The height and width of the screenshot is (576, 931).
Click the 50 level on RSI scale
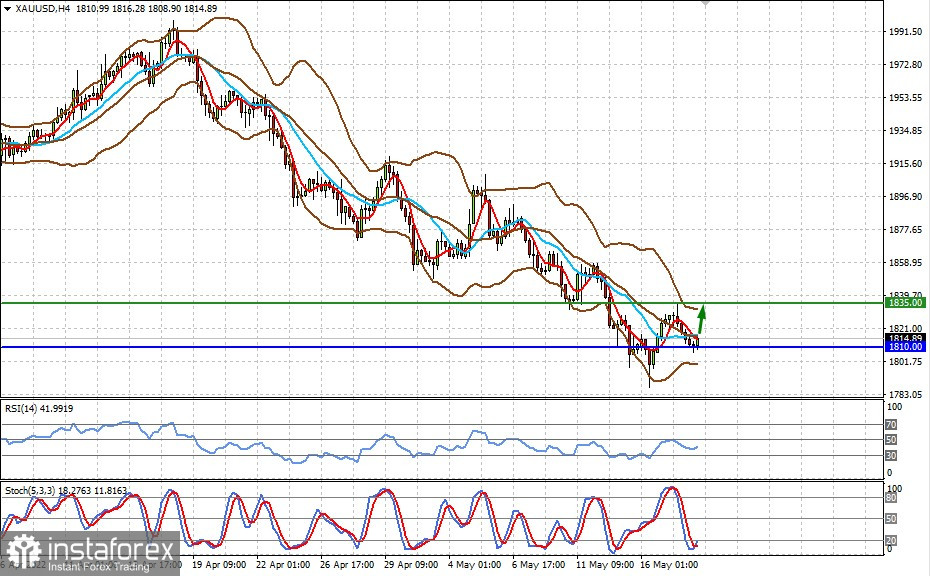click(891, 440)
